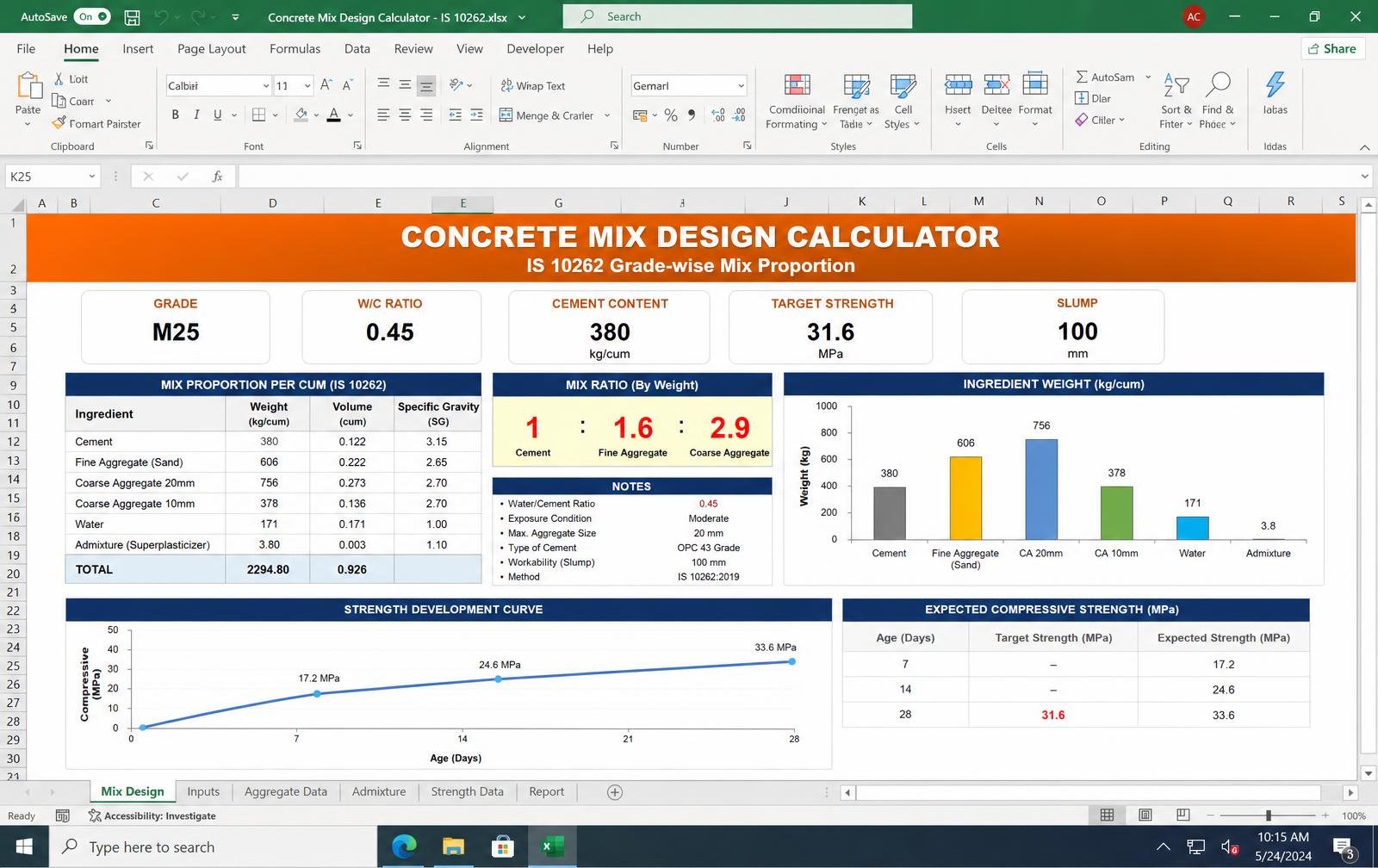Toggle bottom align icon
This screenshot has width=1378, height=868.
click(x=426, y=85)
